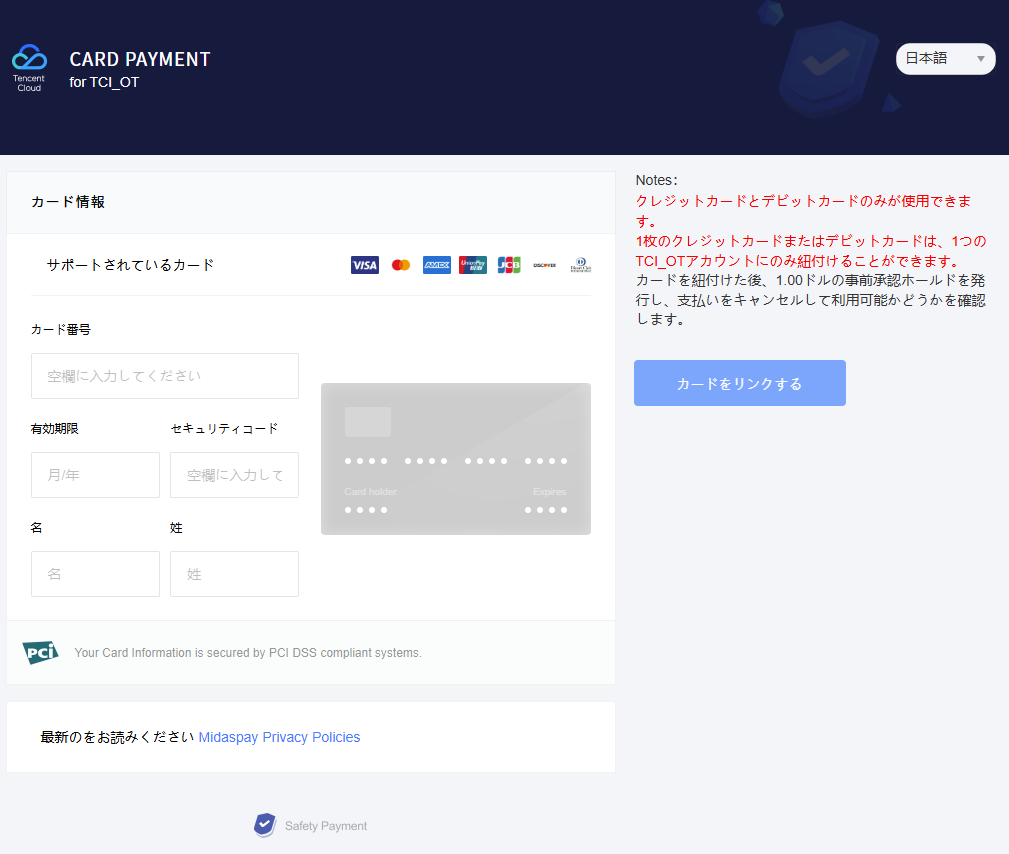Click the Discover card icon
Screen dimensions: 1009x854
tap(544, 265)
